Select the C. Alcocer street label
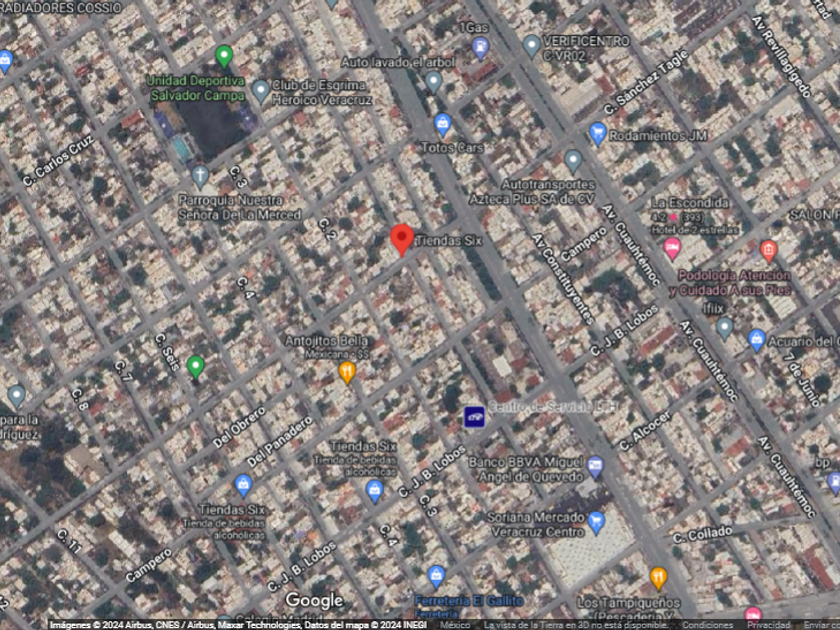 pos(645,431)
